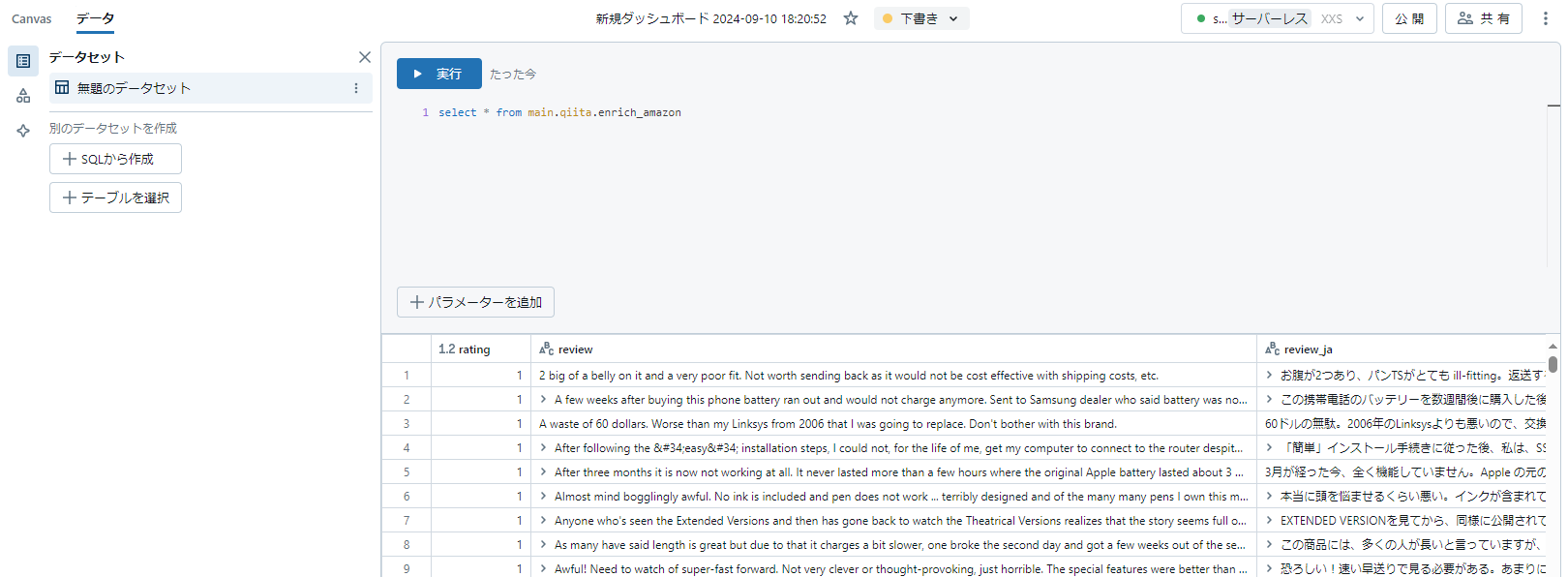Expand review_ja cell starting 'EXTENDED VERSION'
Viewport: 1568px width, 577px height.
[x=1270, y=520]
